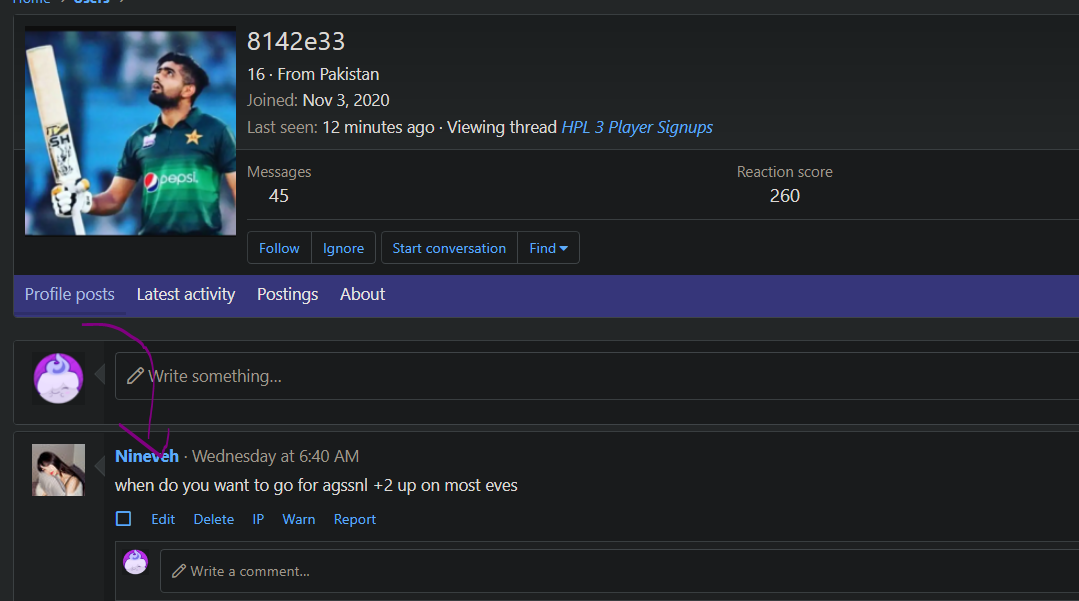Warn Nineveh for this profile post
This screenshot has width=1079, height=601.
tap(299, 519)
